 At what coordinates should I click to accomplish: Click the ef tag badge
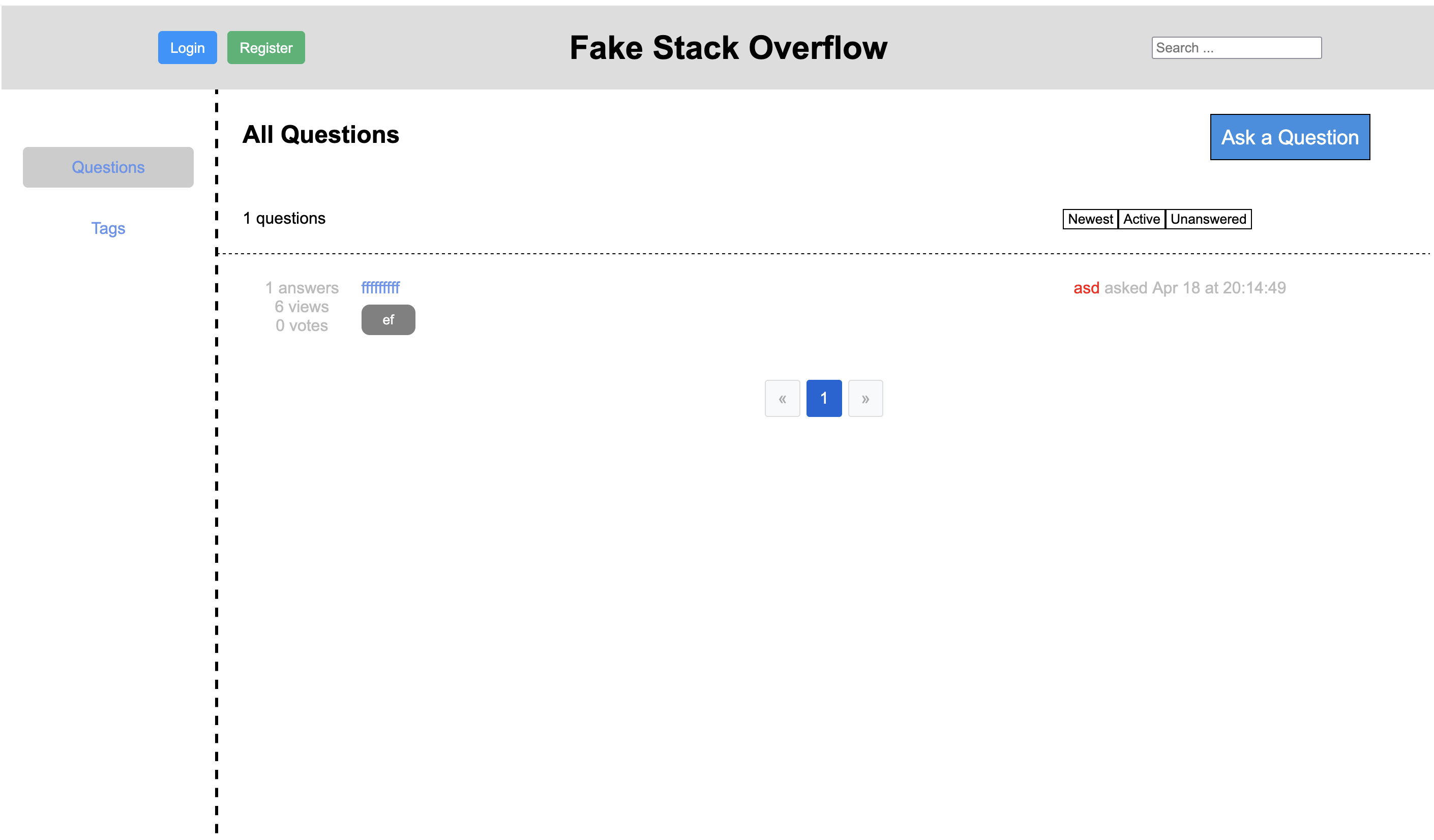click(388, 320)
